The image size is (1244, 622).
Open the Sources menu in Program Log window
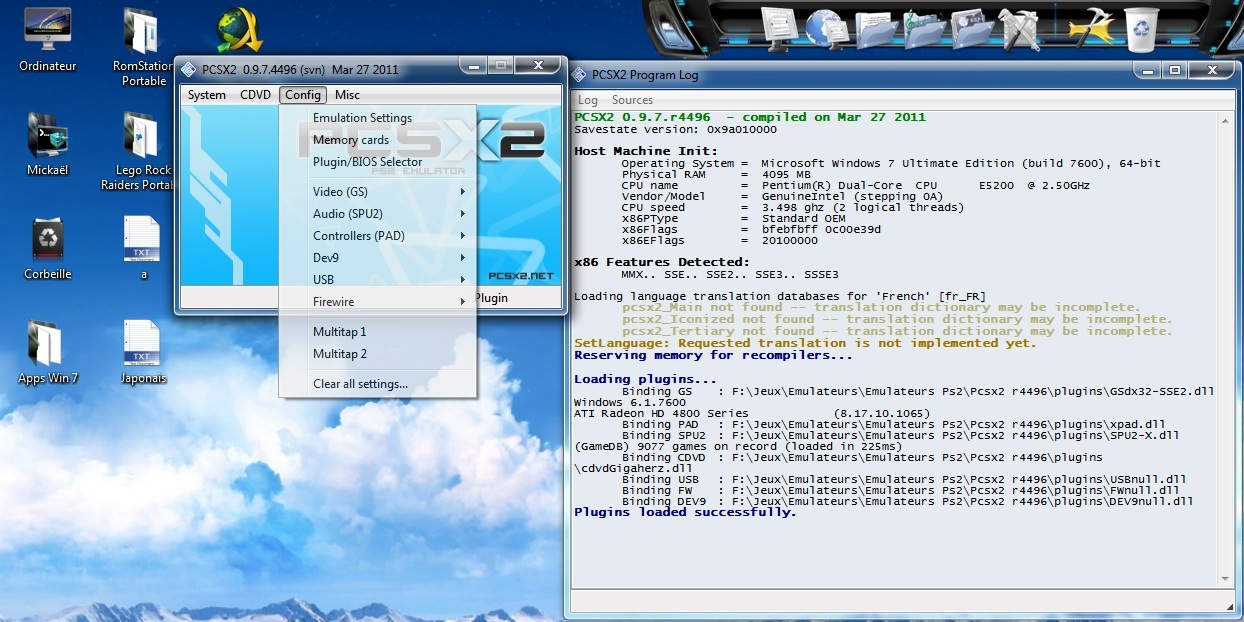click(632, 100)
